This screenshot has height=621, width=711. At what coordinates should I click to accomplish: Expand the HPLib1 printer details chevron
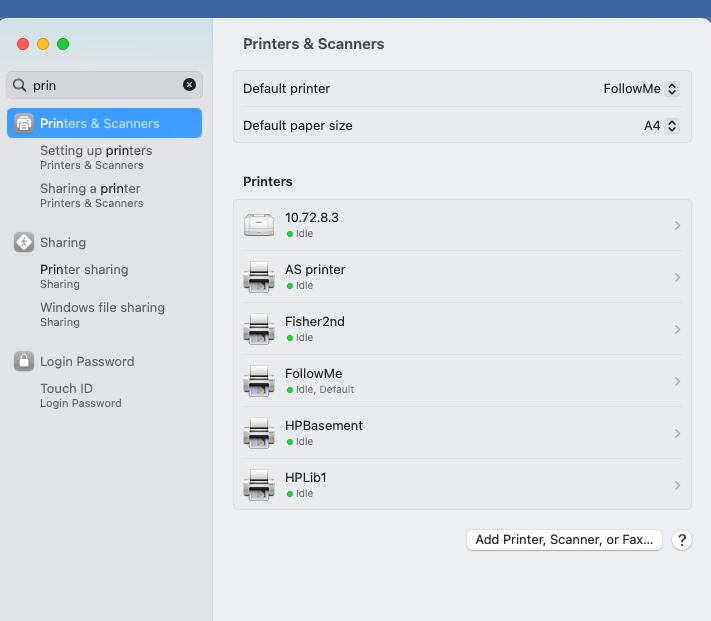(x=677, y=485)
